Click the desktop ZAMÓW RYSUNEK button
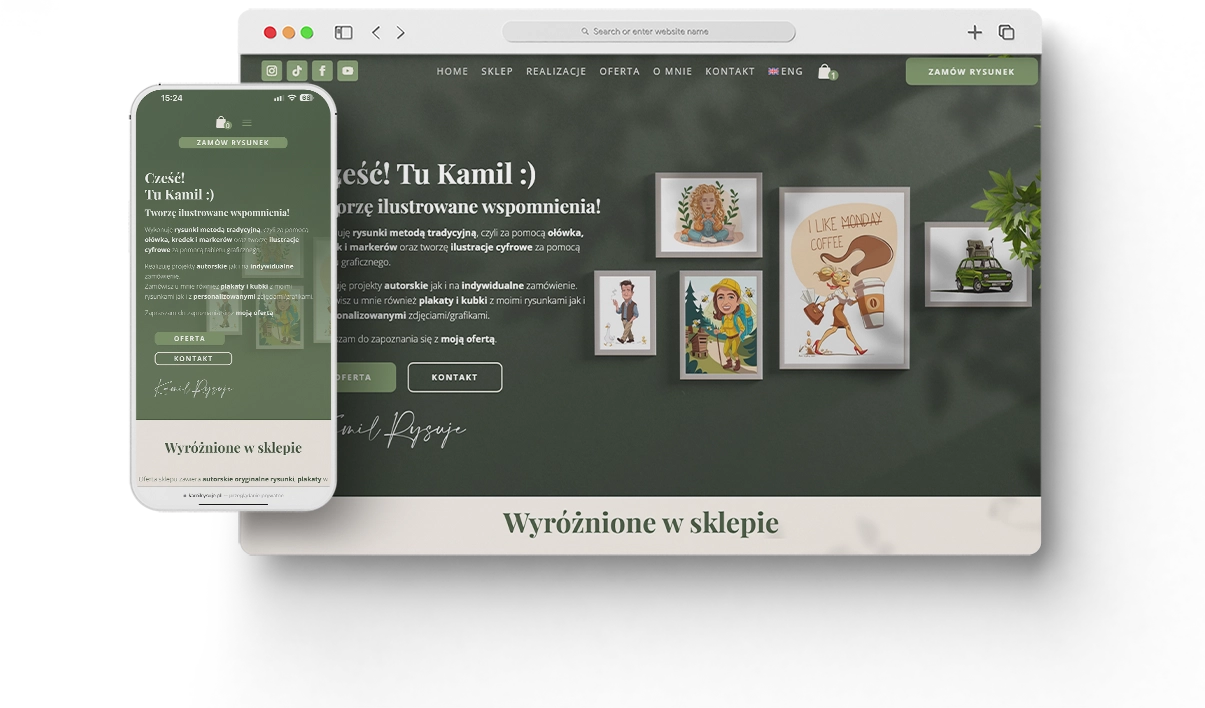Viewport: 1205px width, 708px height. click(971, 72)
